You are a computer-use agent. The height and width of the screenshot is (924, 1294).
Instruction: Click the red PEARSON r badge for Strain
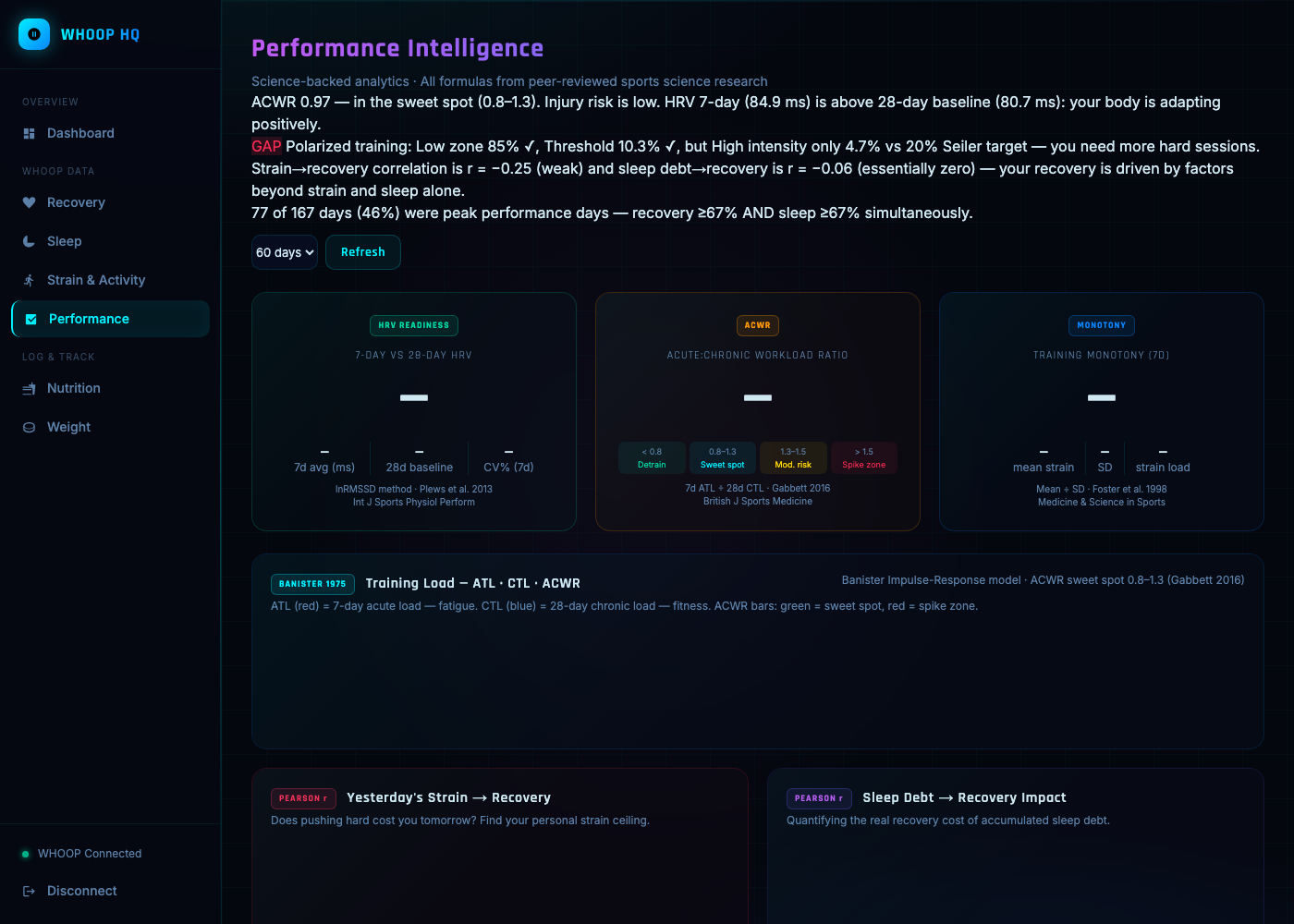[x=303, y=798]
